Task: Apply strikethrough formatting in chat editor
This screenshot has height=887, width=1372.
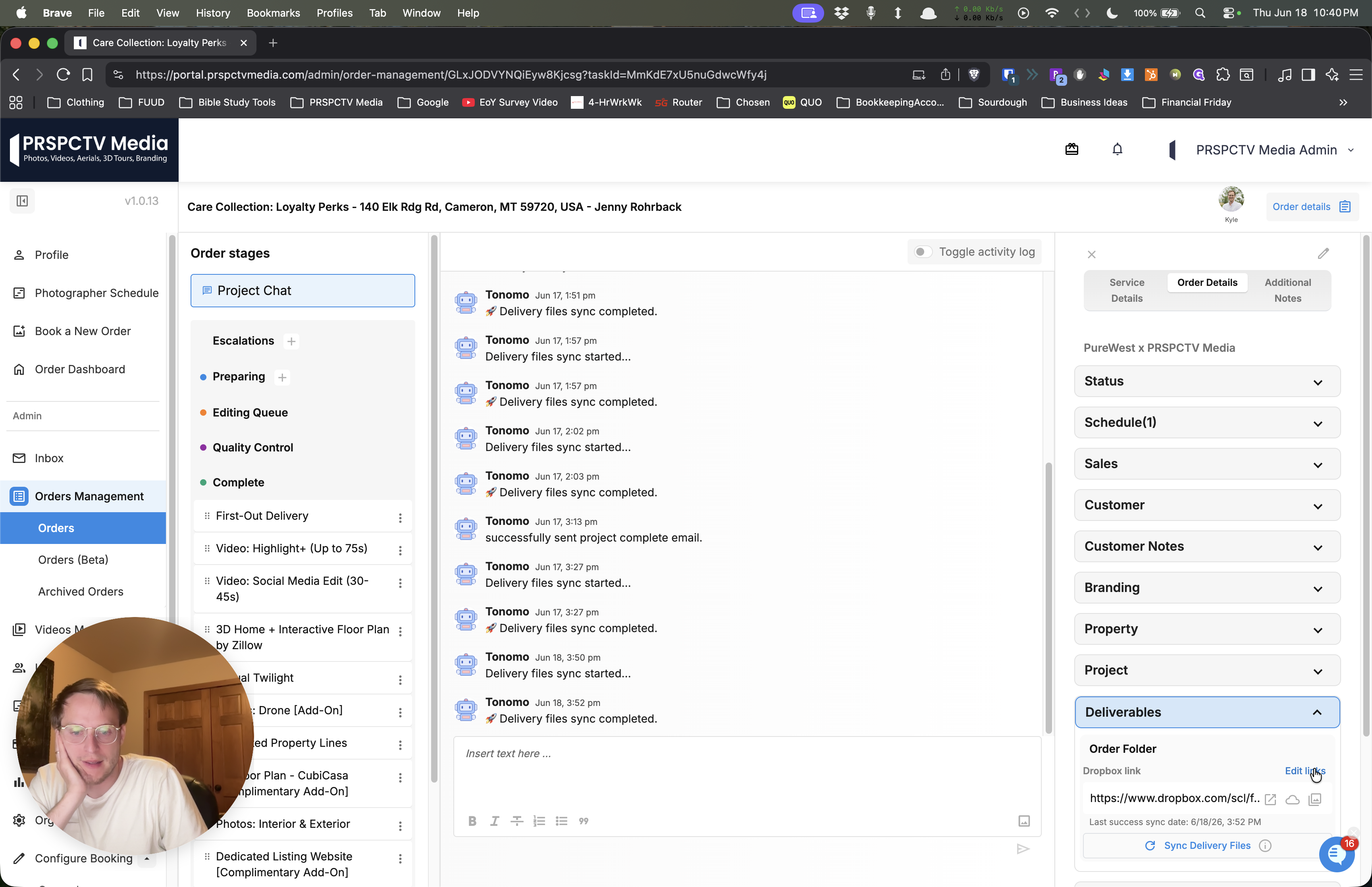Action: 516,821
